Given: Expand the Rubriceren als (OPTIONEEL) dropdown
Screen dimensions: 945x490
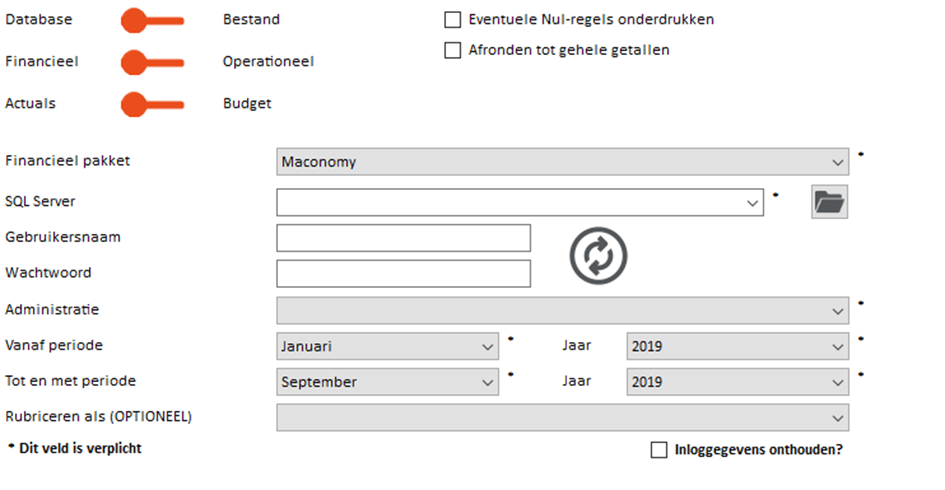Looking at the screenshot, I should click(x=562, y=418).
